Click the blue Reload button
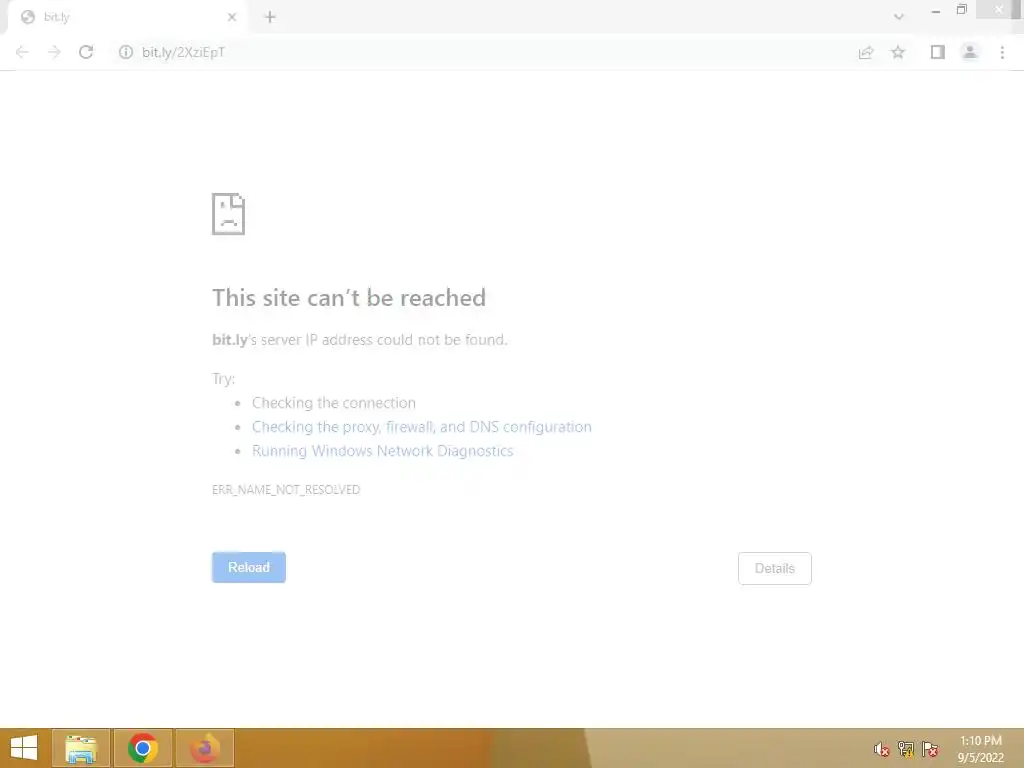This screenshot has width=1024, height=768. coord(249,568)
